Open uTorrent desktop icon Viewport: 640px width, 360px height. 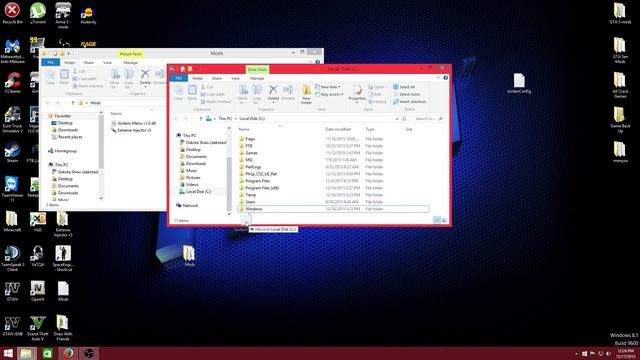point(38,13)
